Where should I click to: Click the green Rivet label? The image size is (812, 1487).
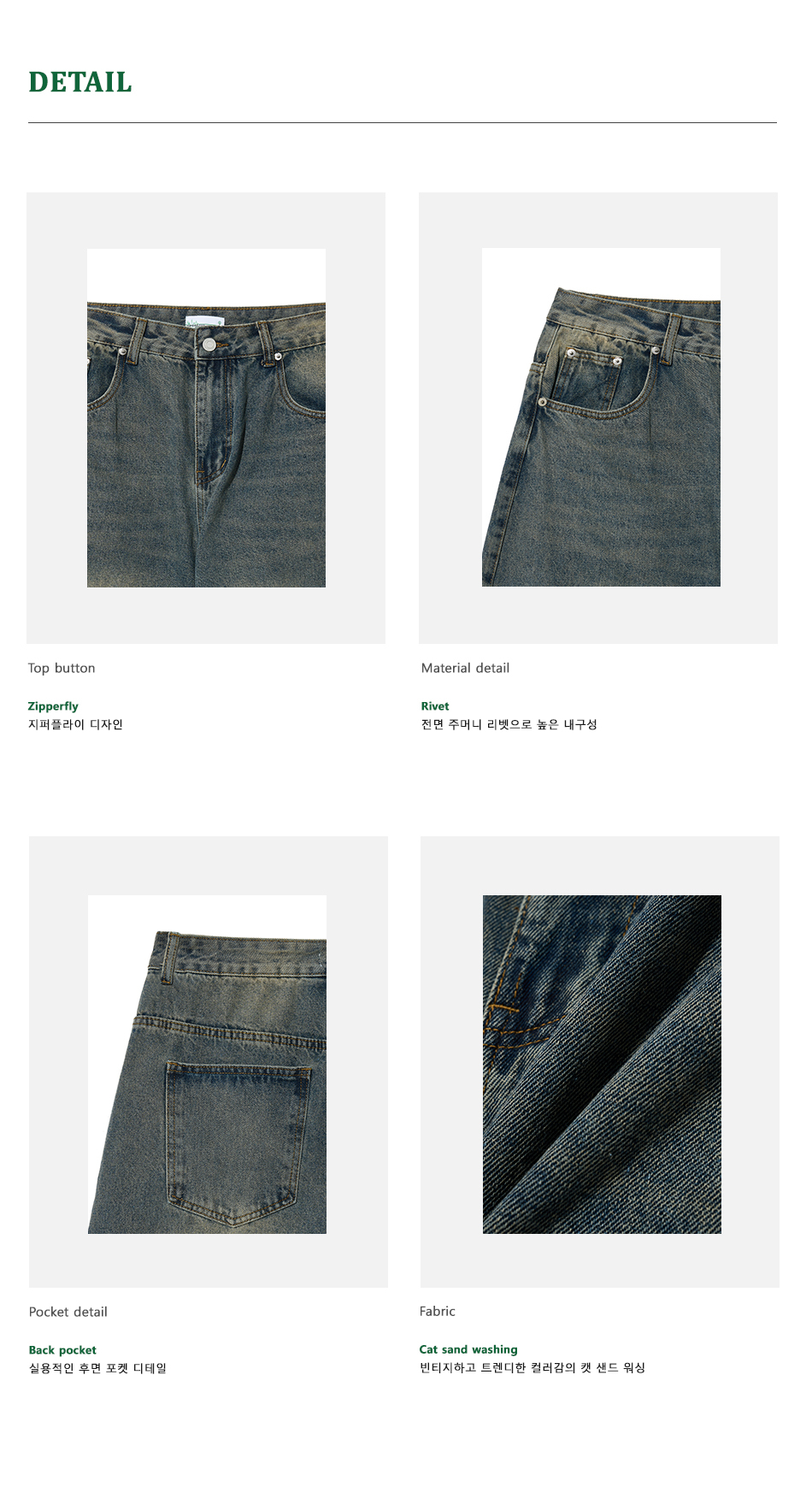tap(435, 706)
